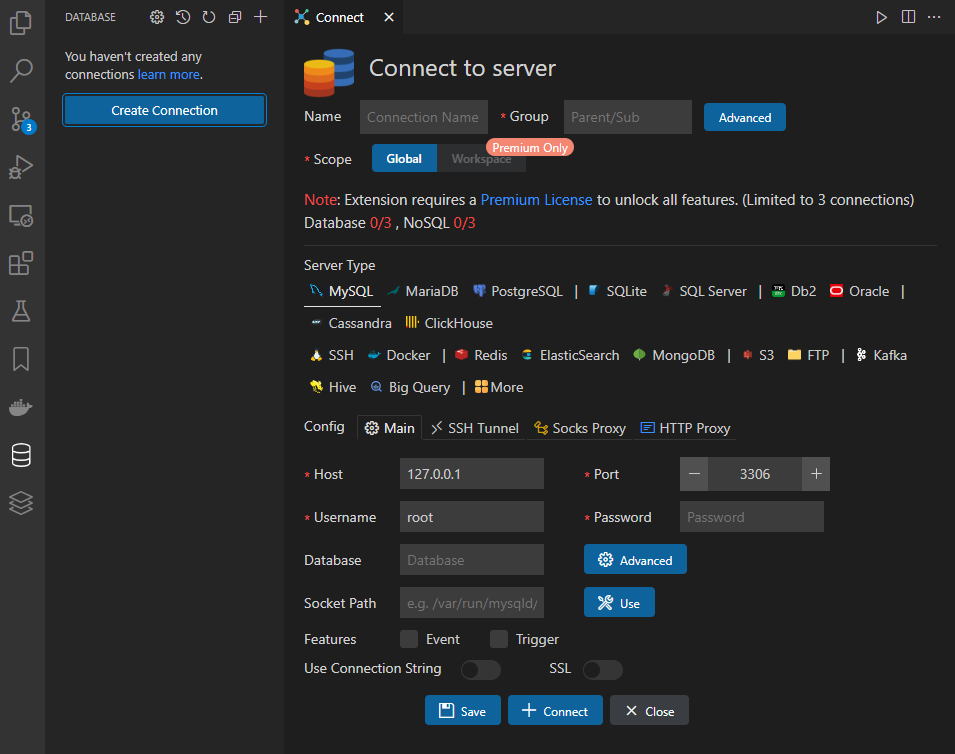Viewport: 955px width, 754px height.
Task: Switch to SSH Tunnel config tab
Action: pyautogui.click(x=474, y=428)
